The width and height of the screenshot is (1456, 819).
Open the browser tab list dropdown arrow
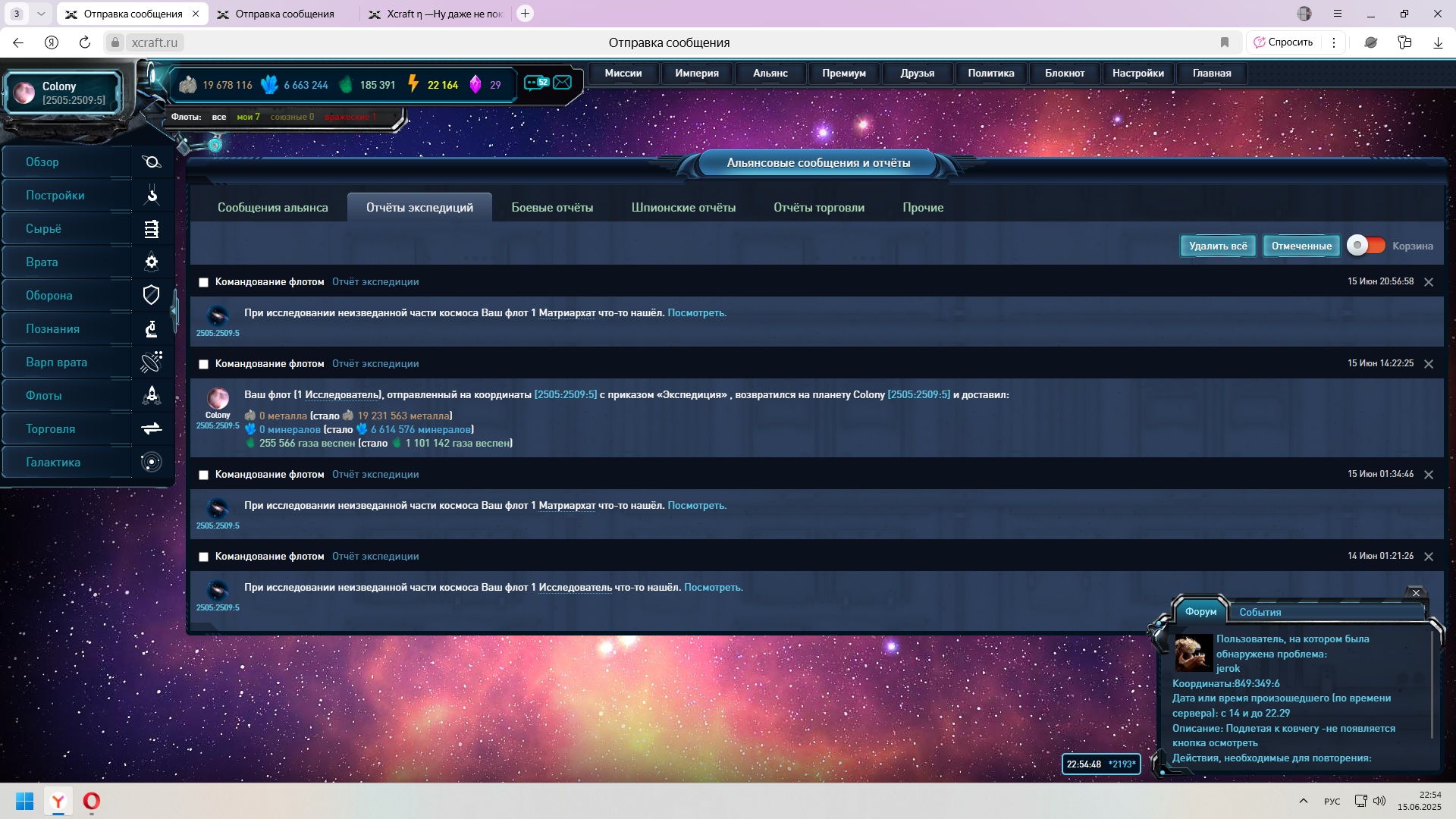point(41,14)
